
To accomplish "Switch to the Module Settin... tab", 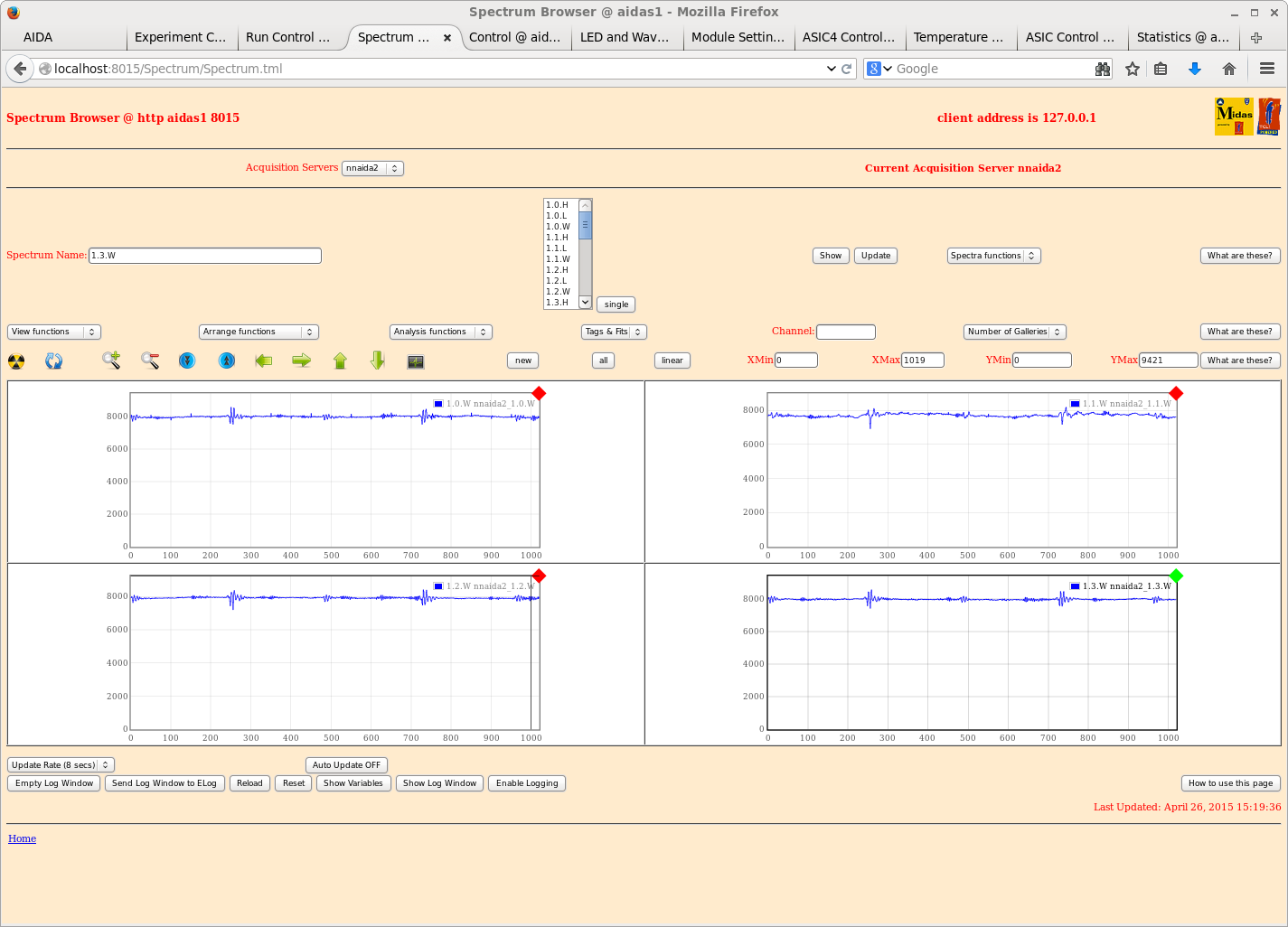I will tap(738, 37).
